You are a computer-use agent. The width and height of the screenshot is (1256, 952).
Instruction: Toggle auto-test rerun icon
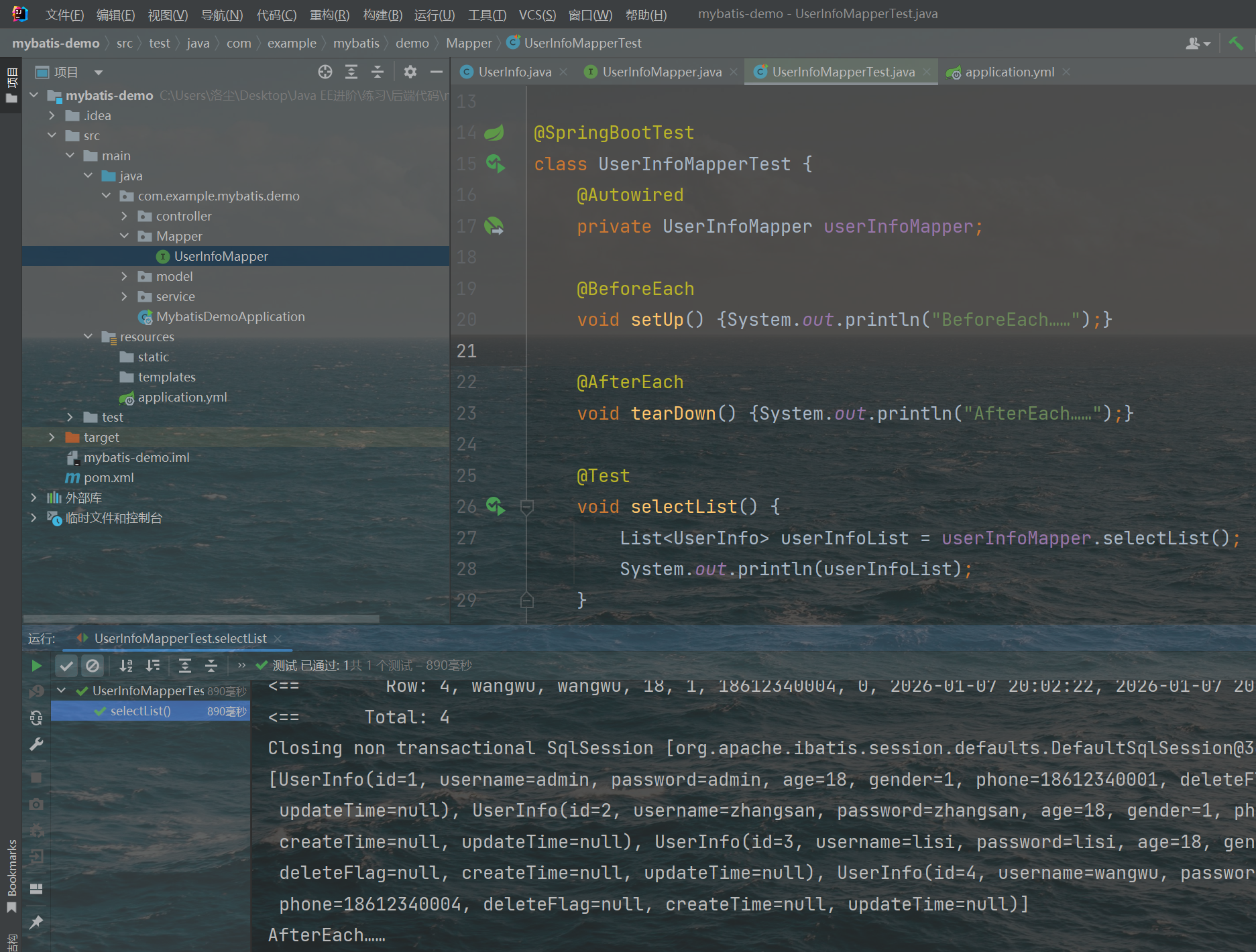click(x=37, y=718)
